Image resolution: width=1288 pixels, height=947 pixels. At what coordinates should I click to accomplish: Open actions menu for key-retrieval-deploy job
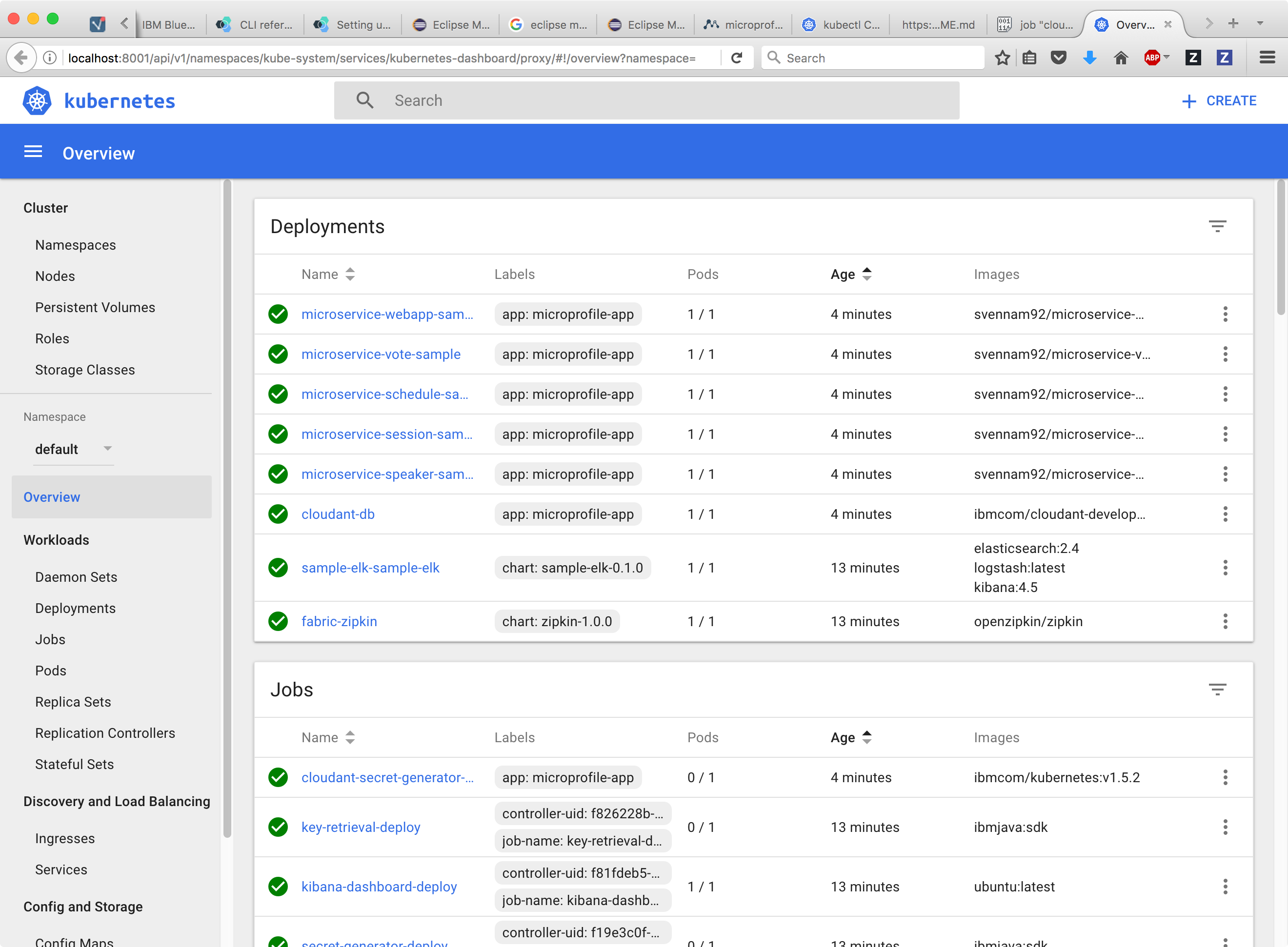tap(1225, 827)
